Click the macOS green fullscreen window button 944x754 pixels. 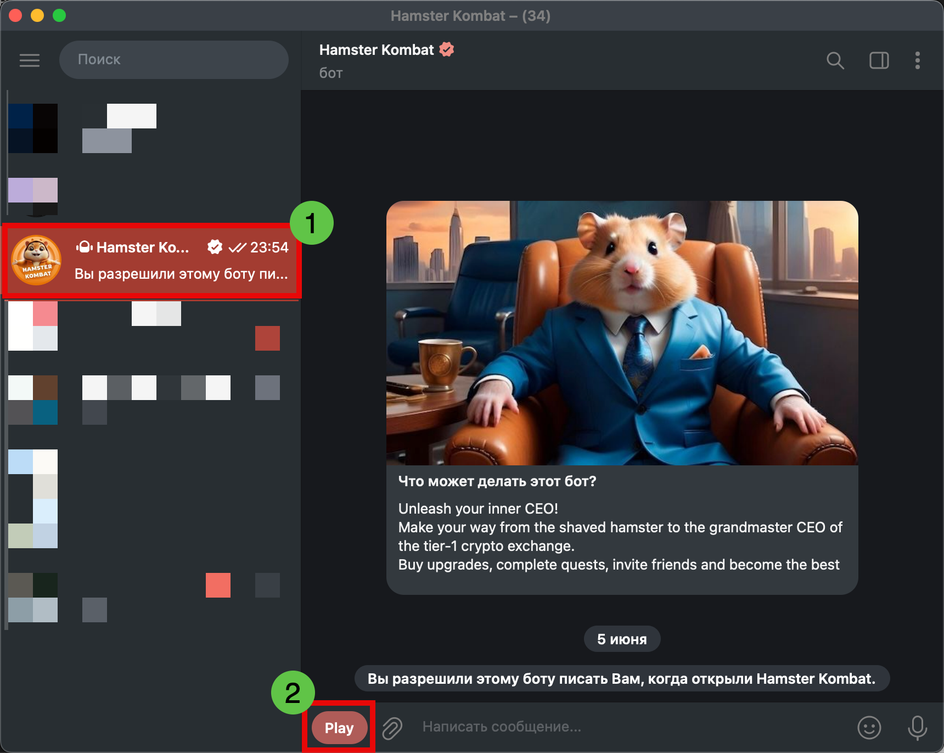[x=59, y=16]
